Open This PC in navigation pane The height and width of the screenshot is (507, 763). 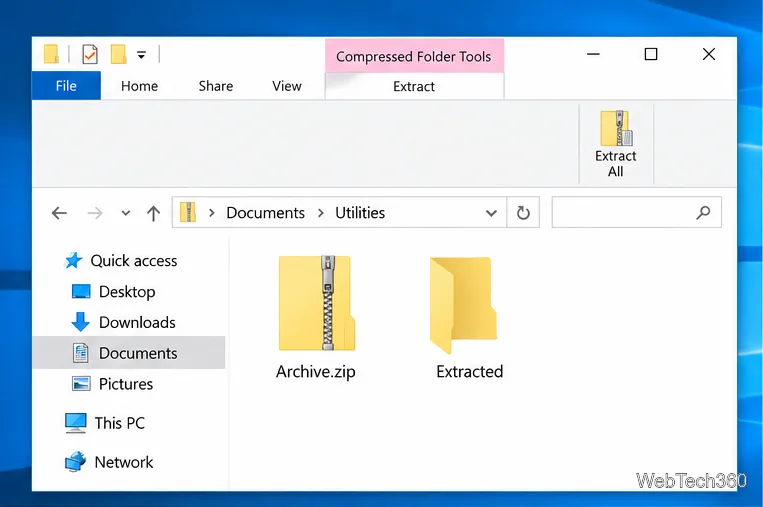[x=105, y=423]
